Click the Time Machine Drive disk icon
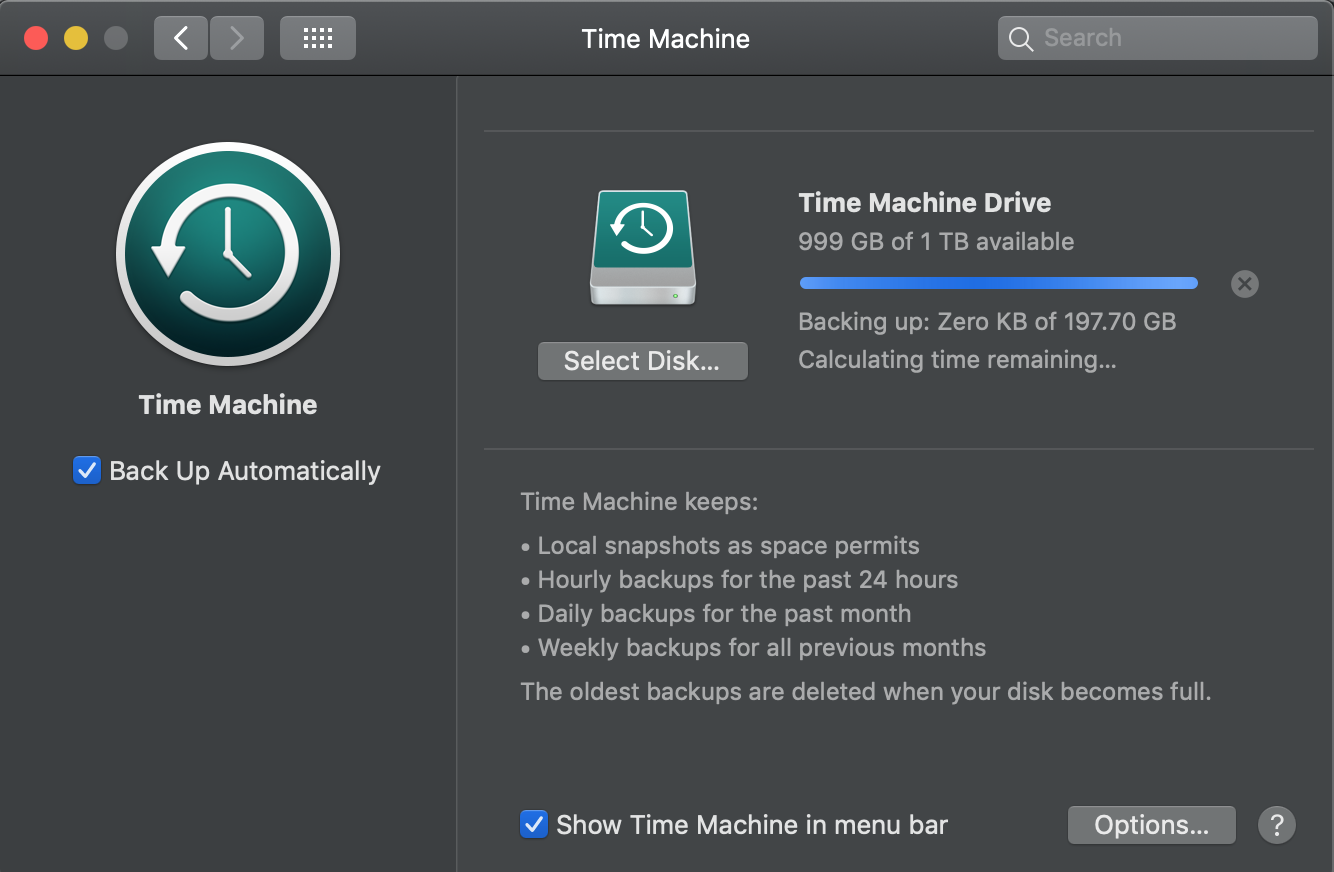Viewport: 1334px width, 872px height. click(x=642, y=247)
